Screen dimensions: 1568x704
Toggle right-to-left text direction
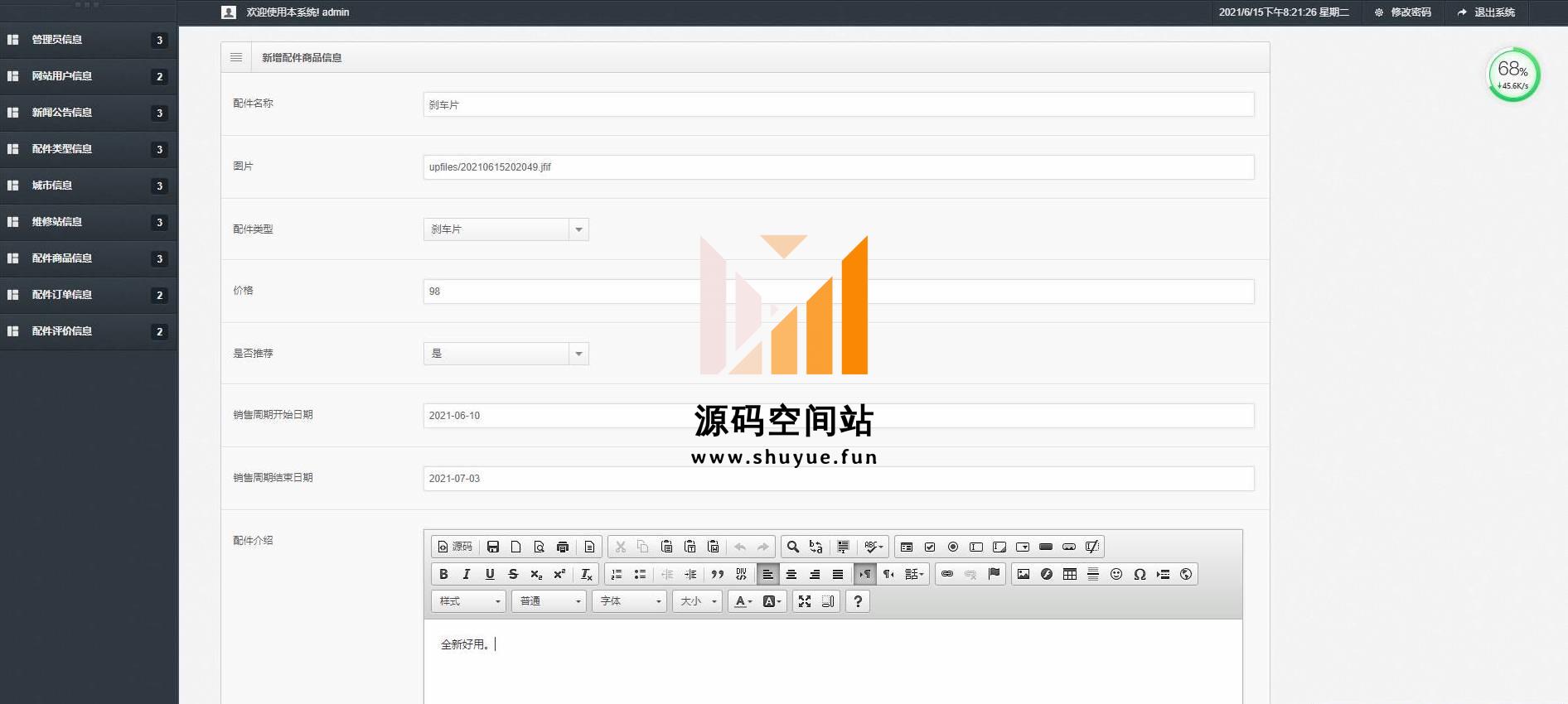coord(888,574)
